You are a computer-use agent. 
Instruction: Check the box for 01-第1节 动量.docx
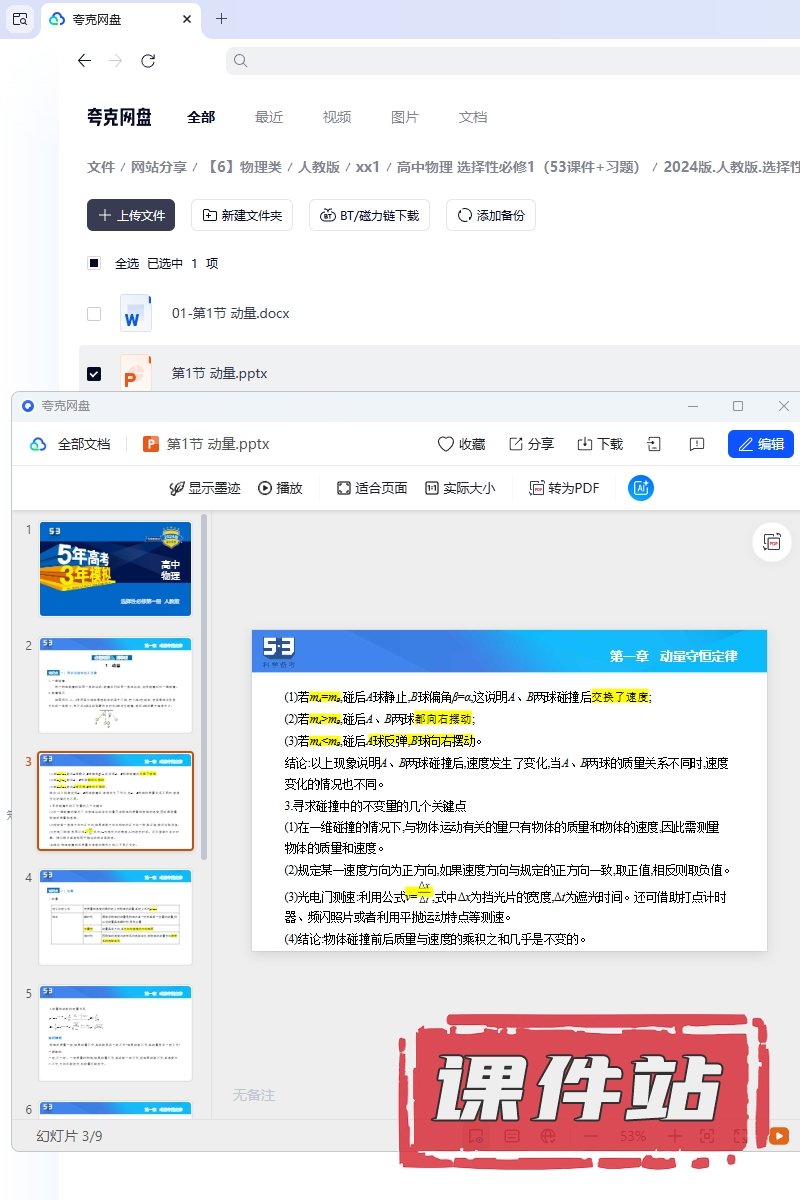(x=94, y=314)
